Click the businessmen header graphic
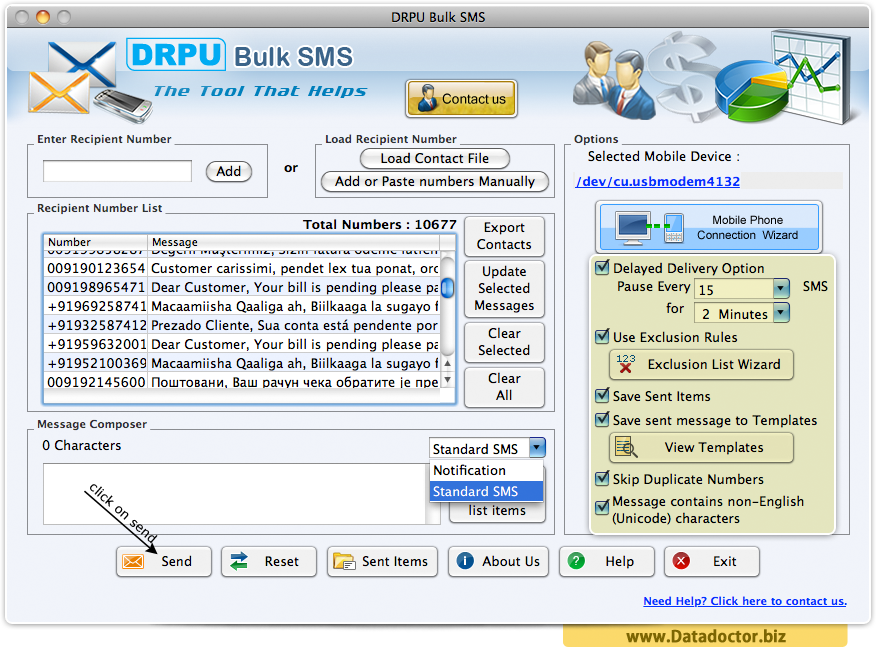The image size is (876, 647). [x=613, y=81]
